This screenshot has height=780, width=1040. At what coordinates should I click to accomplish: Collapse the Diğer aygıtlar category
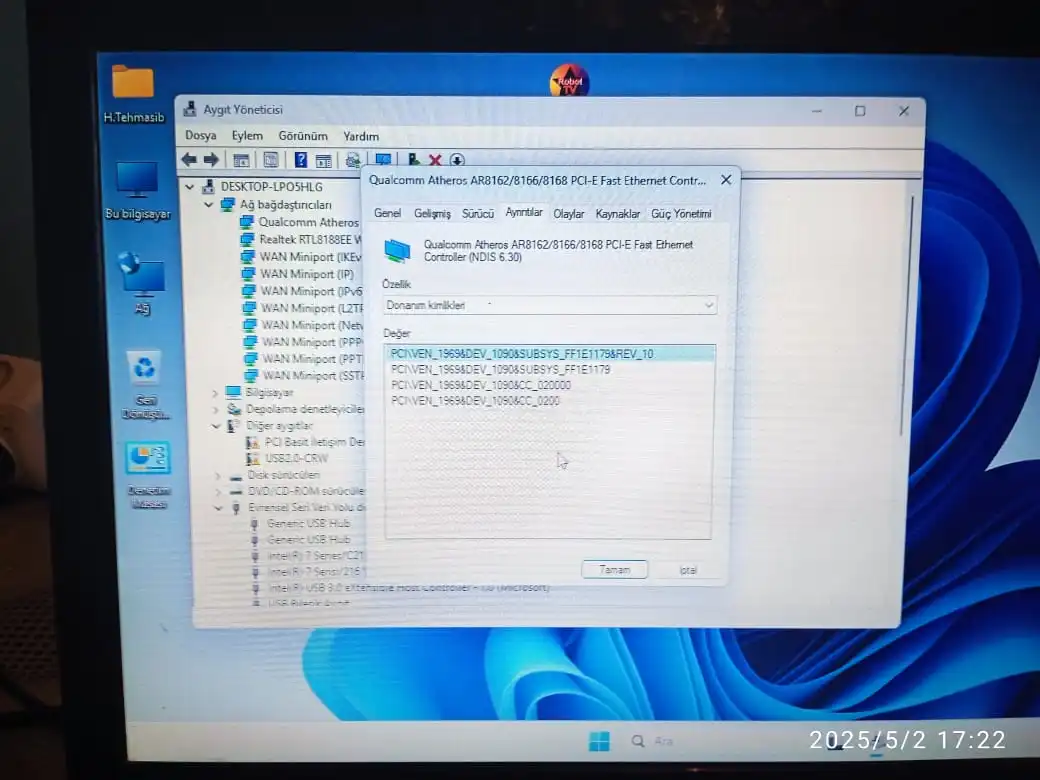216,426
